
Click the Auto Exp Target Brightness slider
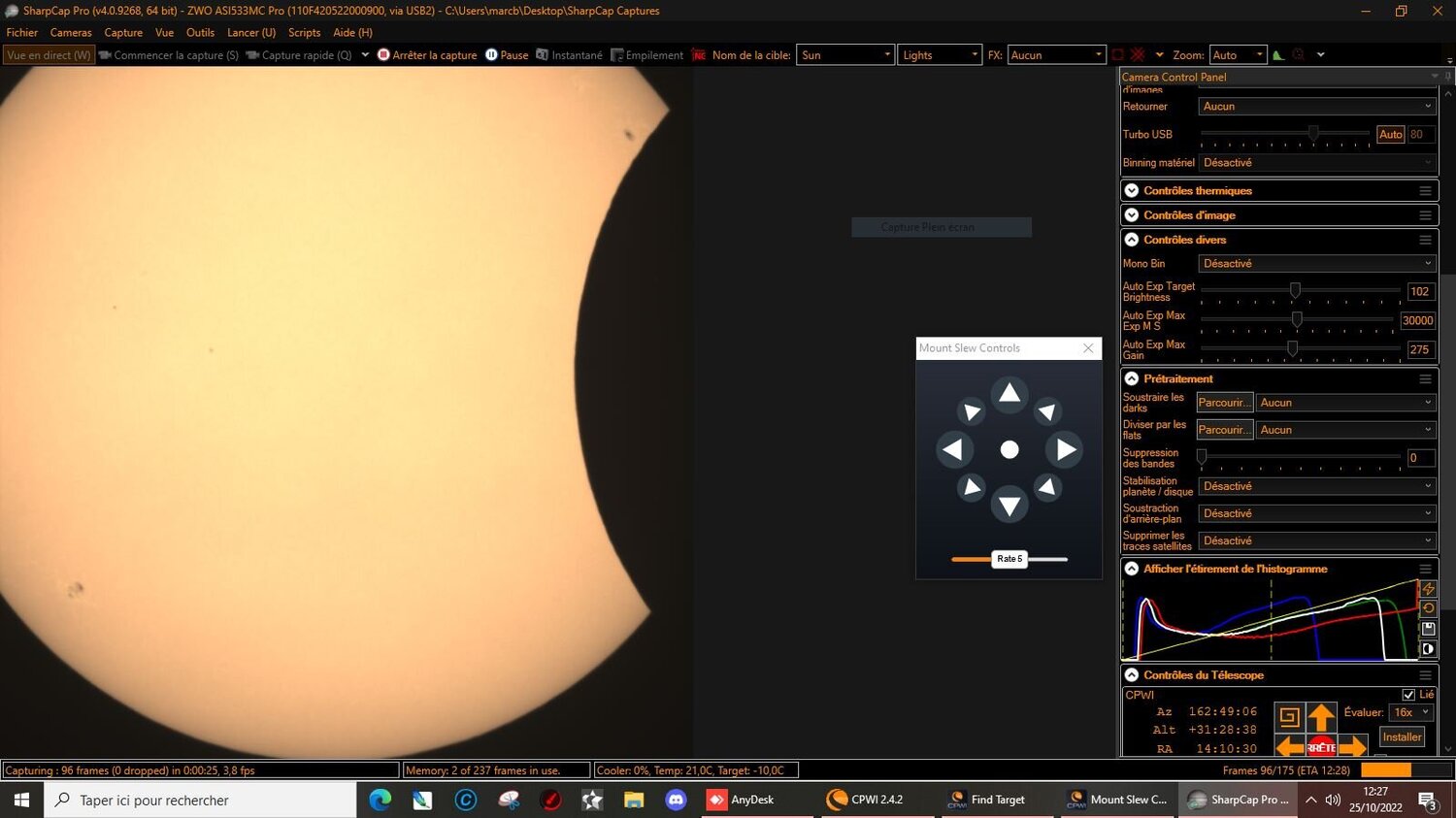(x=1301, y=291)
